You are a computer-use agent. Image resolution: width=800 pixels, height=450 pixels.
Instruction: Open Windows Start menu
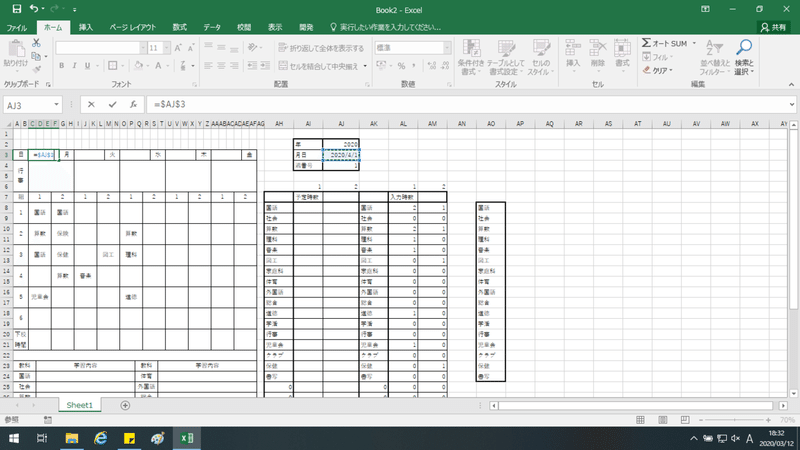[x=14, y=438]
